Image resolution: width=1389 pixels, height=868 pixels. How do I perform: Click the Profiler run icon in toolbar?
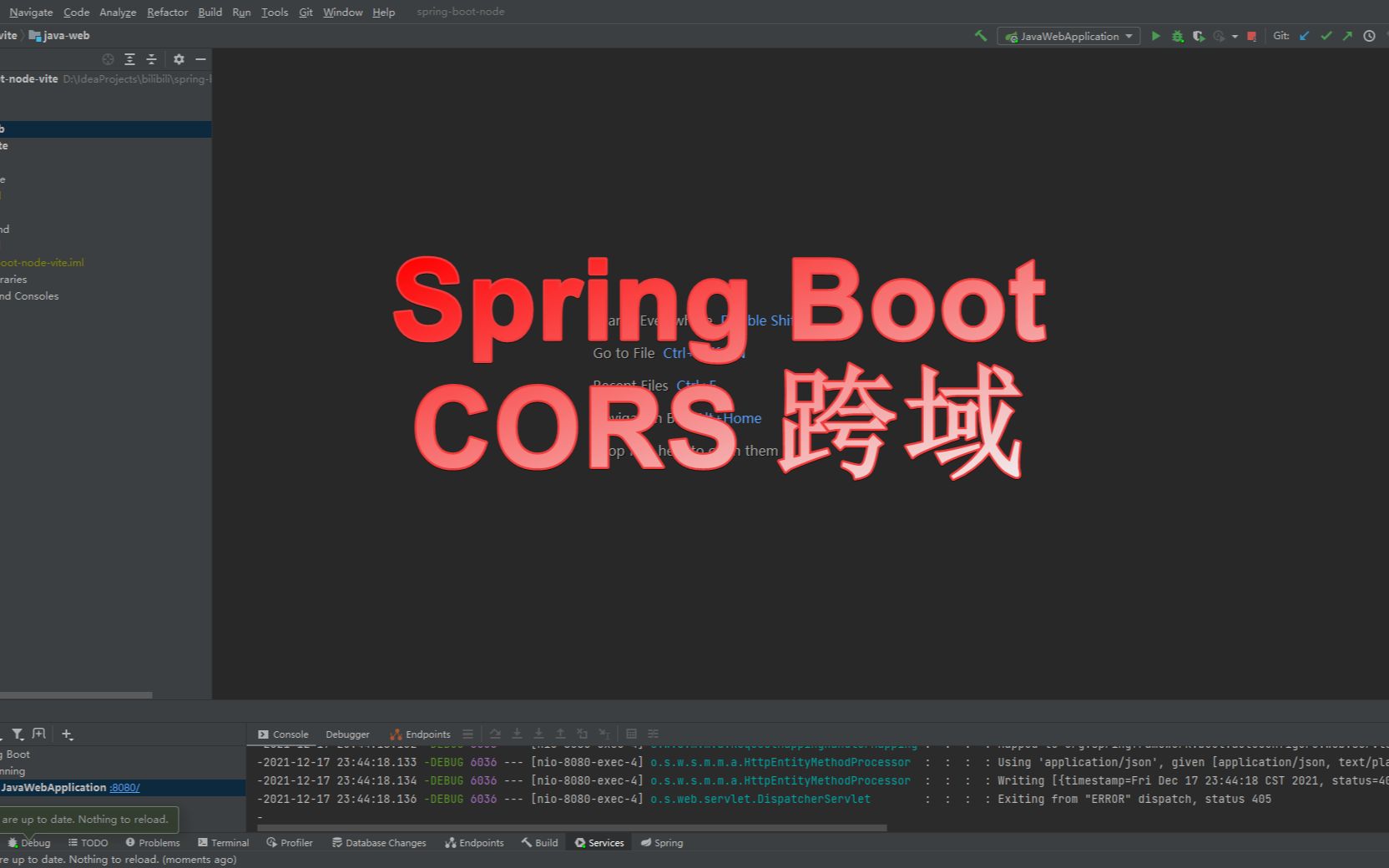1220,36
